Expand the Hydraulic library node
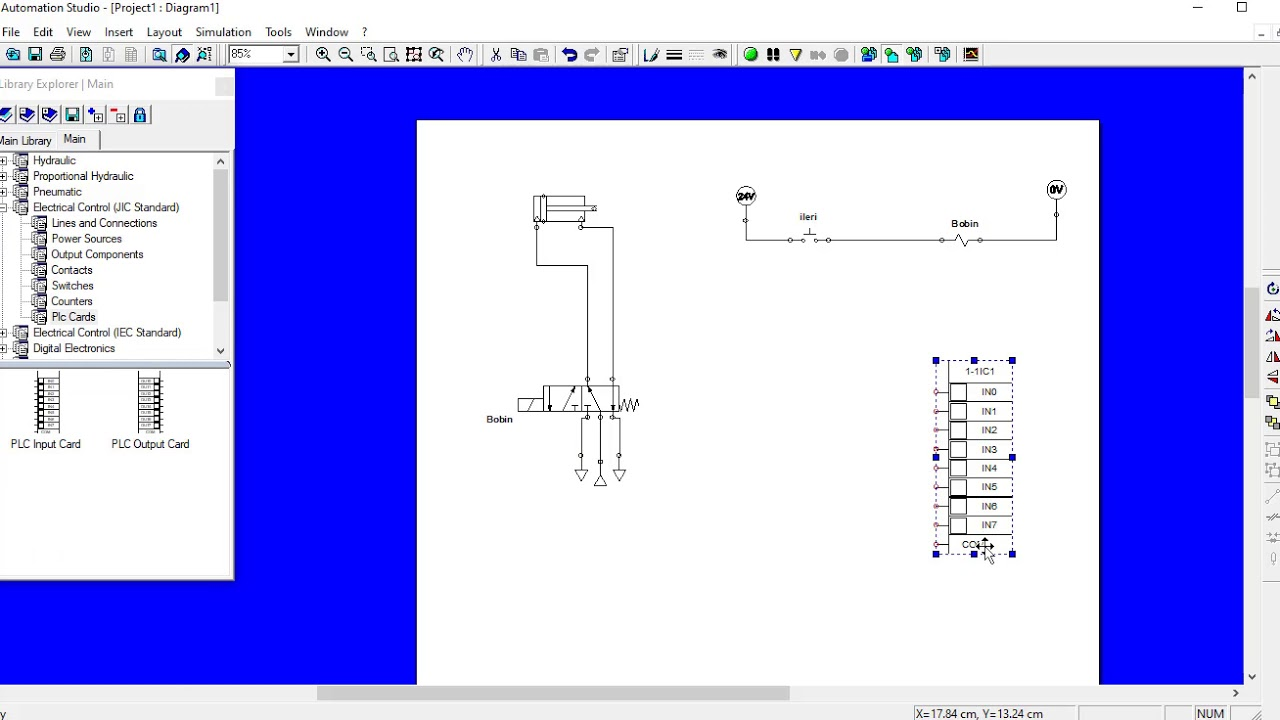This screenshot has width=1280, height=720. [4, 160]
